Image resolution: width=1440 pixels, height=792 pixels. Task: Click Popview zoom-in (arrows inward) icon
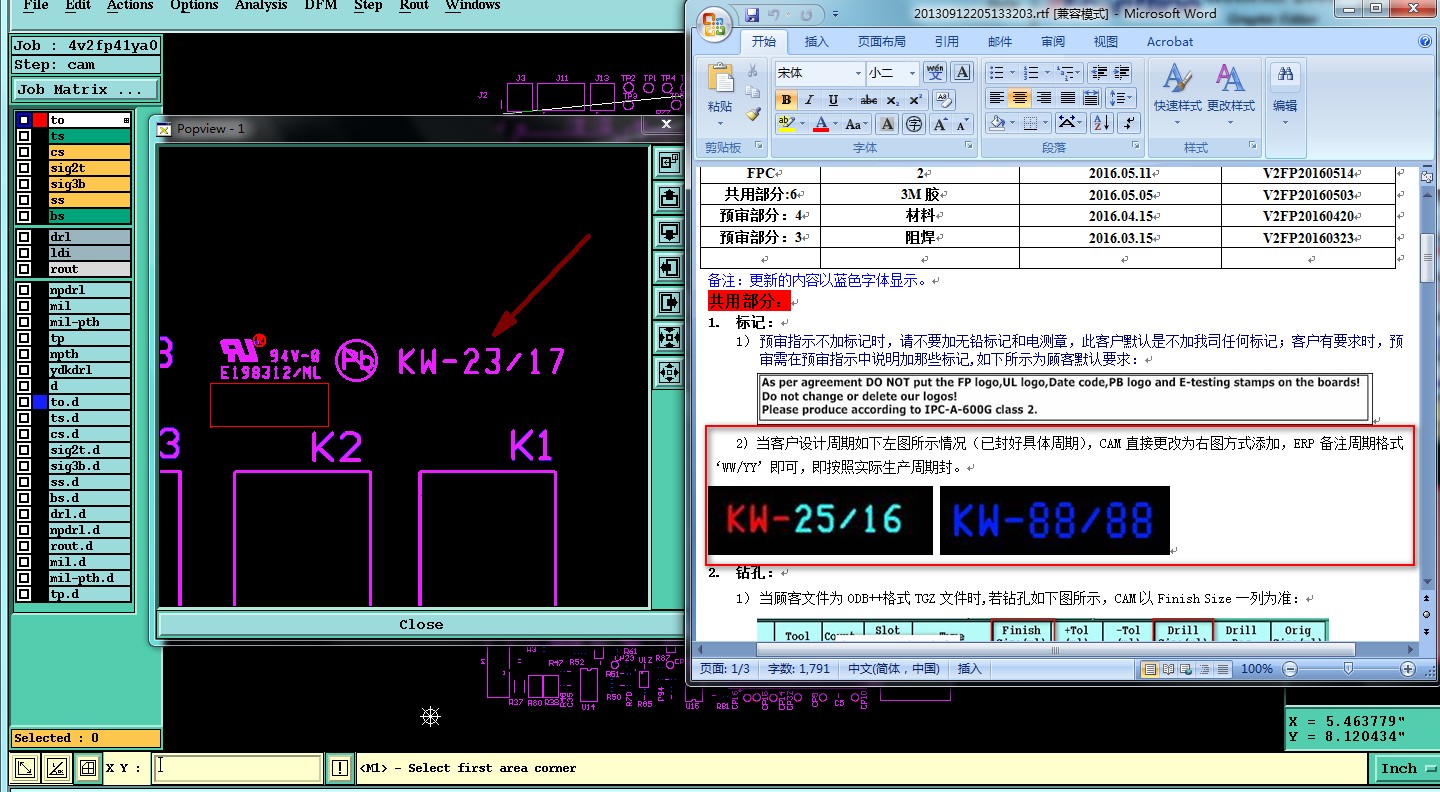pyautogui.click(x=669, y=337)
